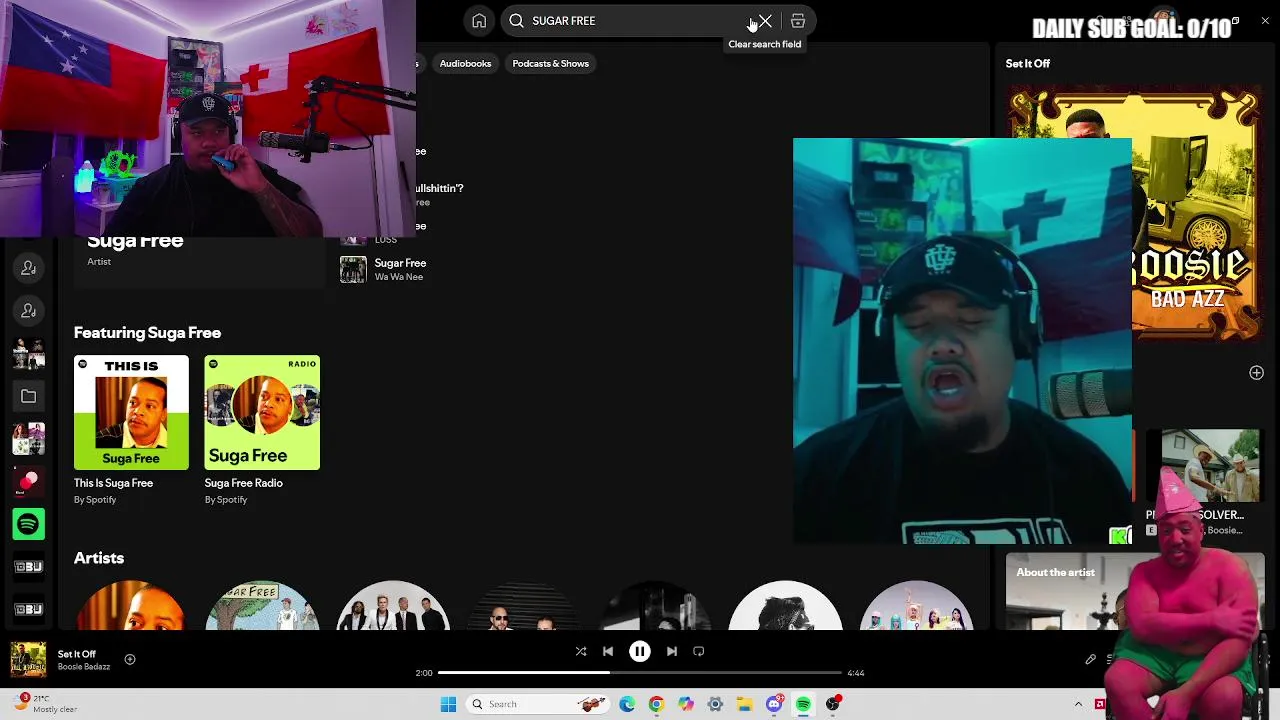Skip to the previous track
Image resolution: width=1280 pixels, height=720 pixels.
click(x=608, y=652)
